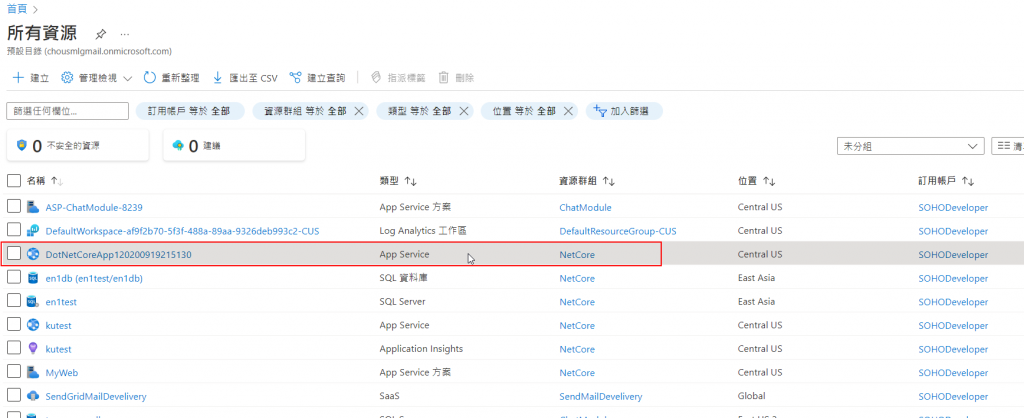Image resolution: width=1024 pixels, height=418 pixels.
Task: Click App Service plan icon for ASP-ChatModule-8239
Action: [x=33, y=207]
